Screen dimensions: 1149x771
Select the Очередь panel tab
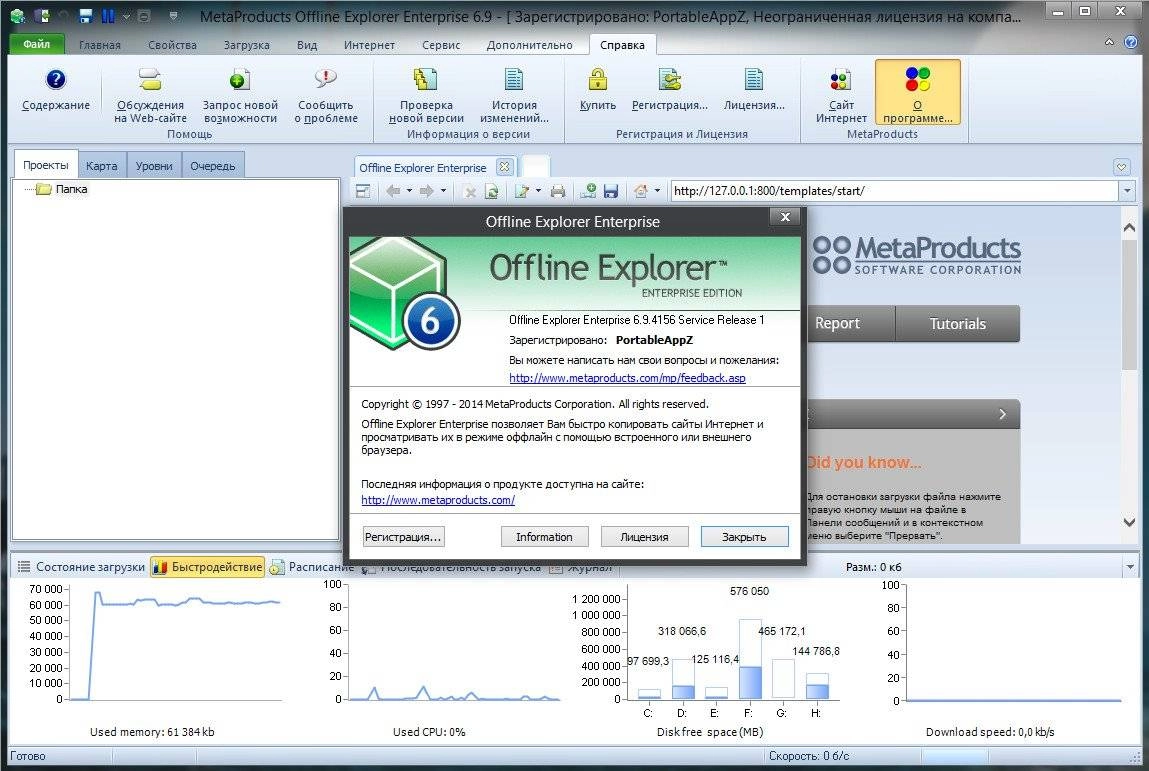pyautogui.click(x=213, y=166)
